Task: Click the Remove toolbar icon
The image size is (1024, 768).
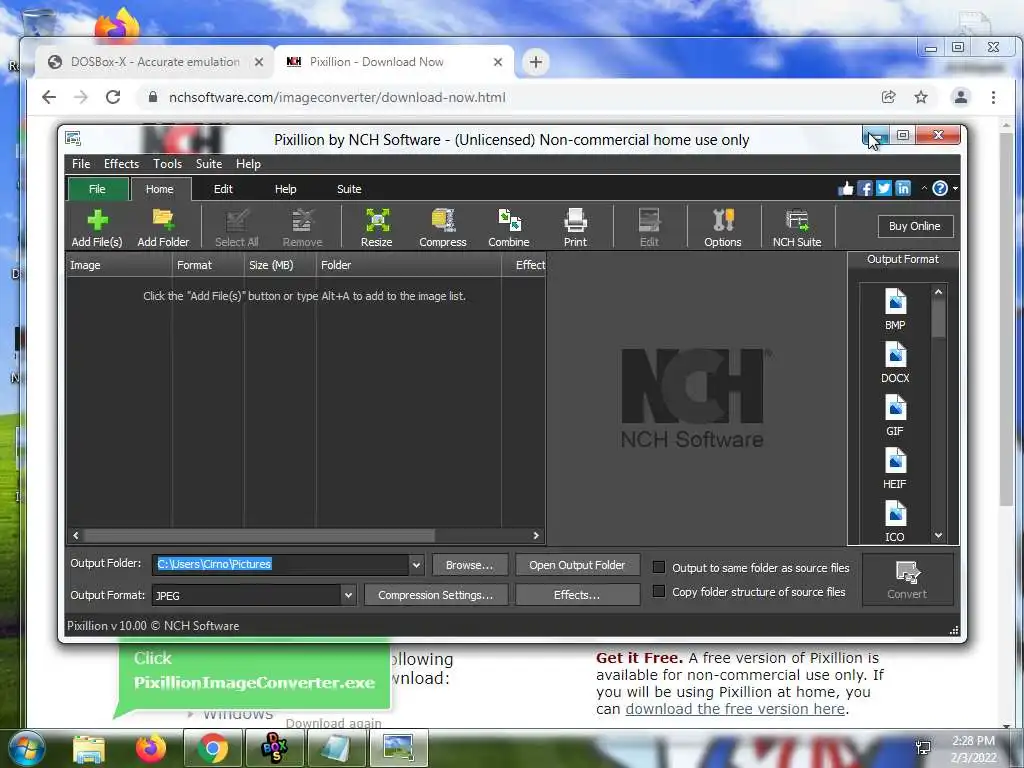Action: tap(302, 227)
